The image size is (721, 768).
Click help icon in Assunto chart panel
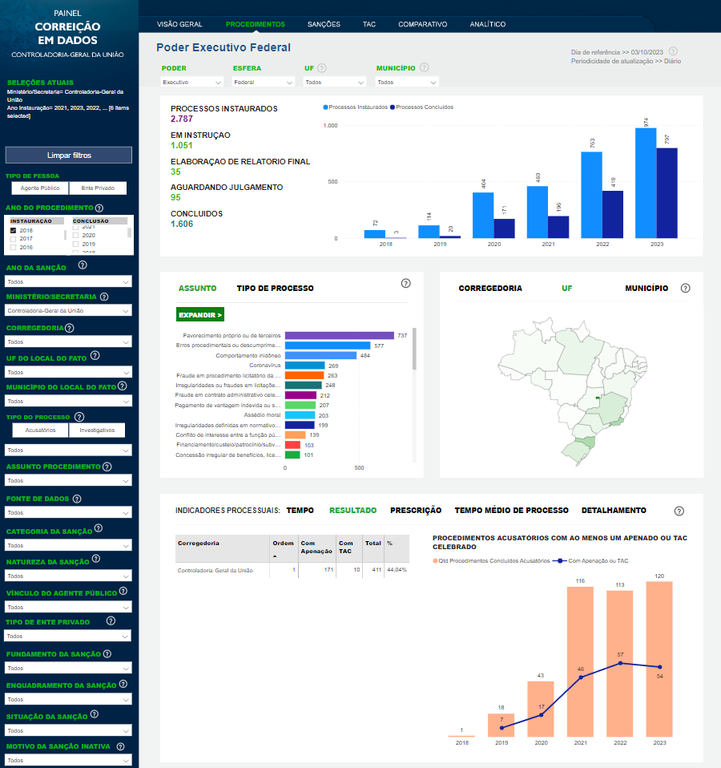pos(405,284)
